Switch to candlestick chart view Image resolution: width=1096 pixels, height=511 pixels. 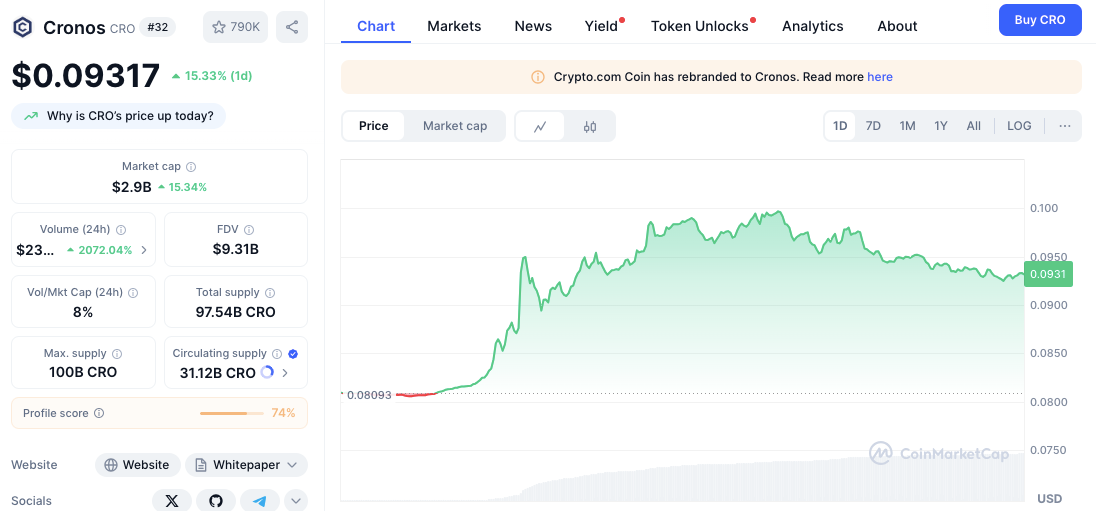(x=590, y=127)
